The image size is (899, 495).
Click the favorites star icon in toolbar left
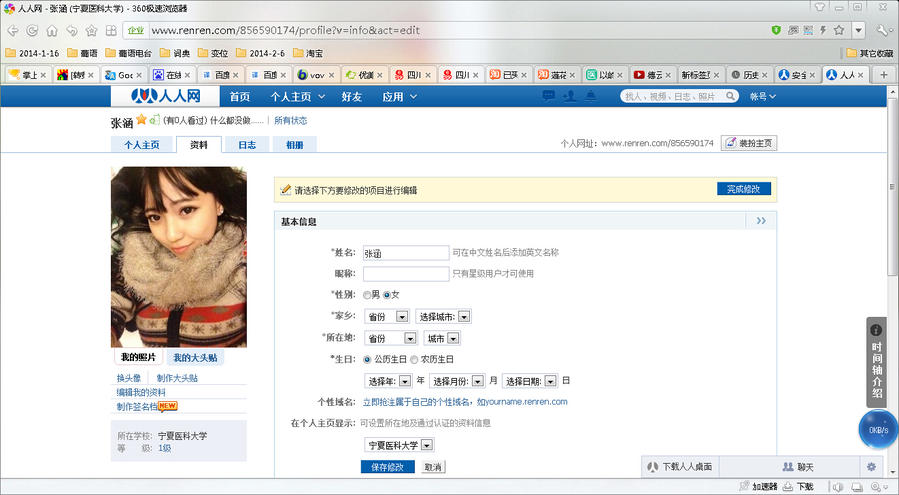(x=91, y=30)
